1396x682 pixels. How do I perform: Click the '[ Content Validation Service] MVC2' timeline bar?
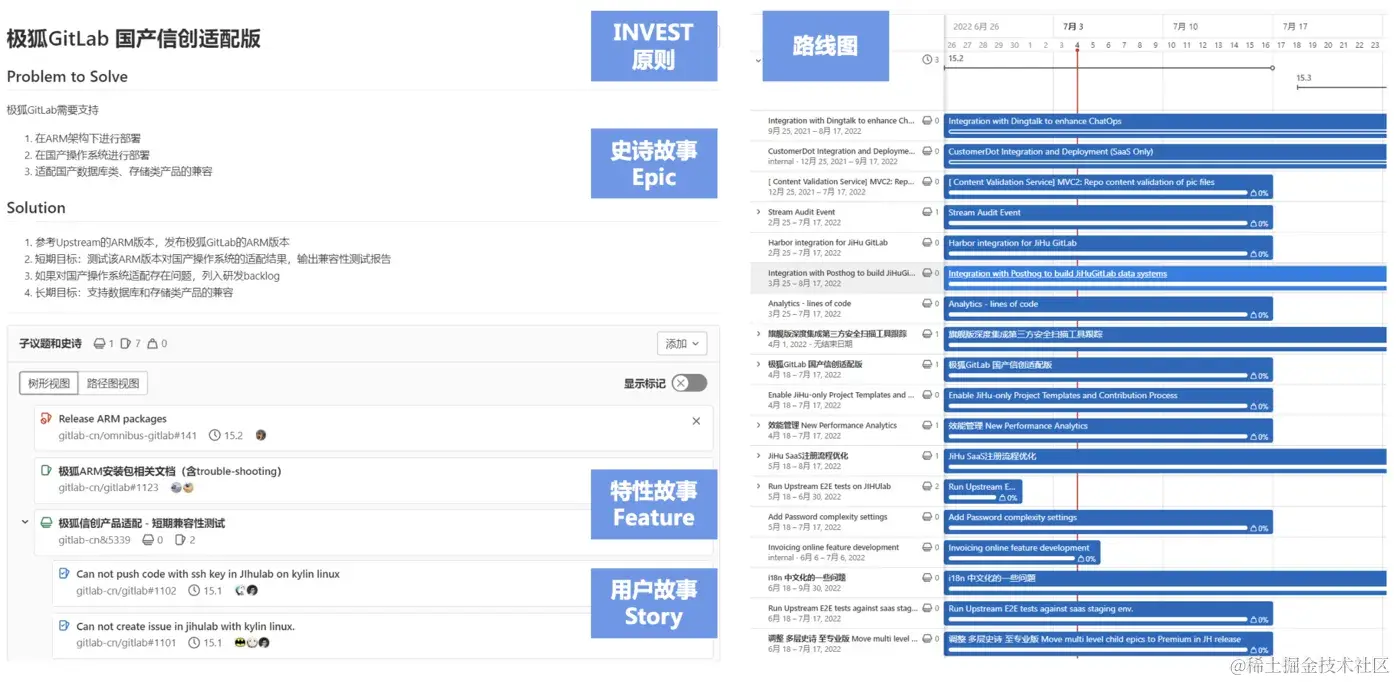point(1109,186)
